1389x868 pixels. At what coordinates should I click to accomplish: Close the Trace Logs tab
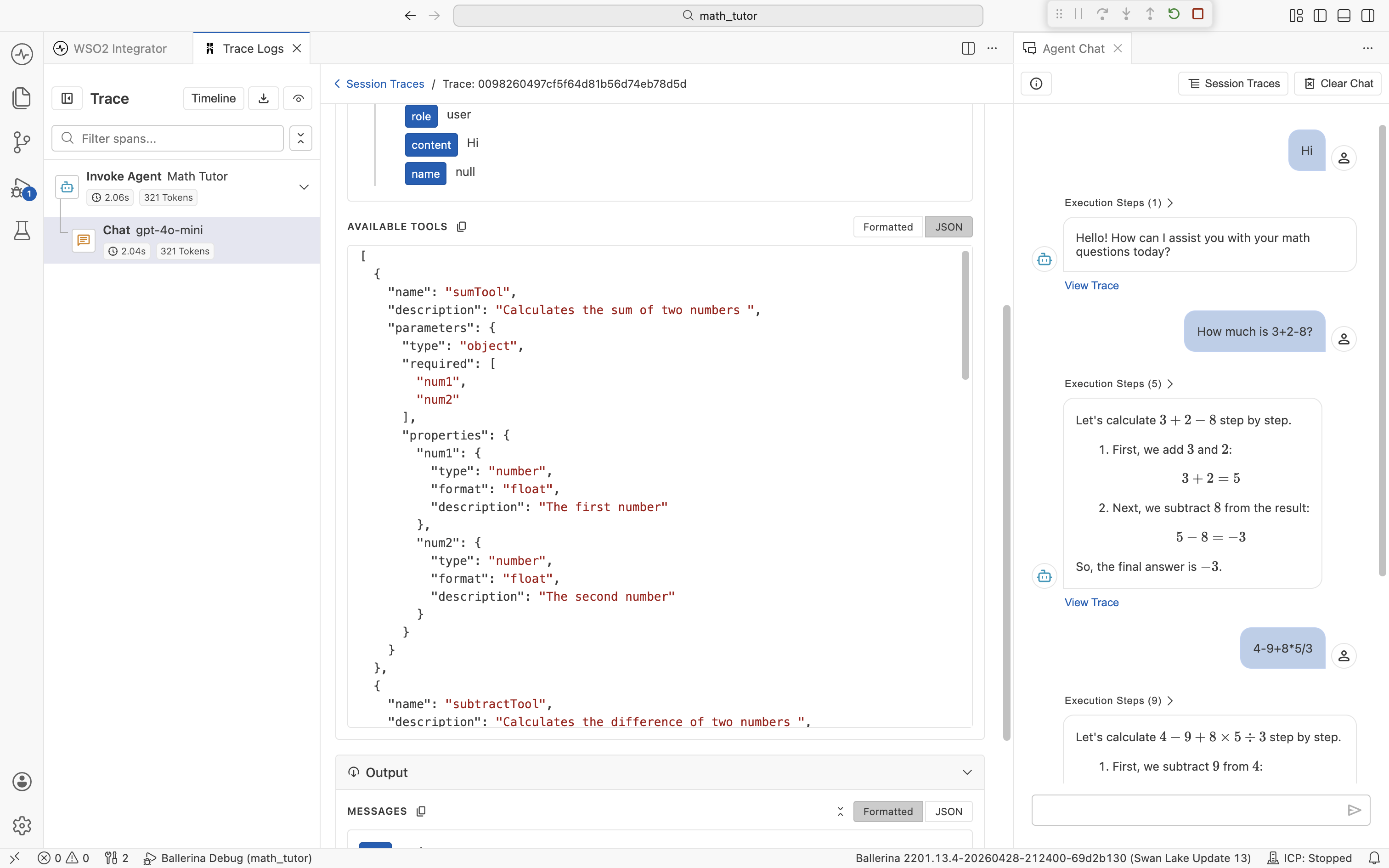point(297,48)
